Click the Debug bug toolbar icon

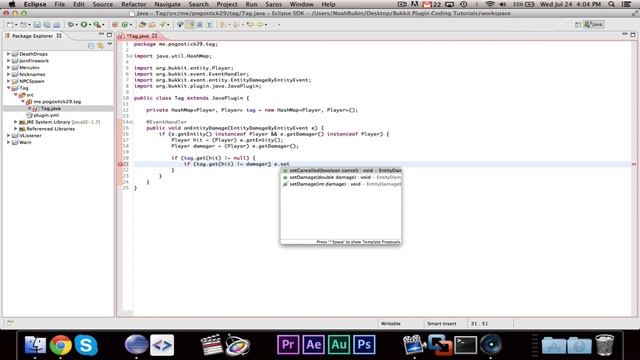71,24
